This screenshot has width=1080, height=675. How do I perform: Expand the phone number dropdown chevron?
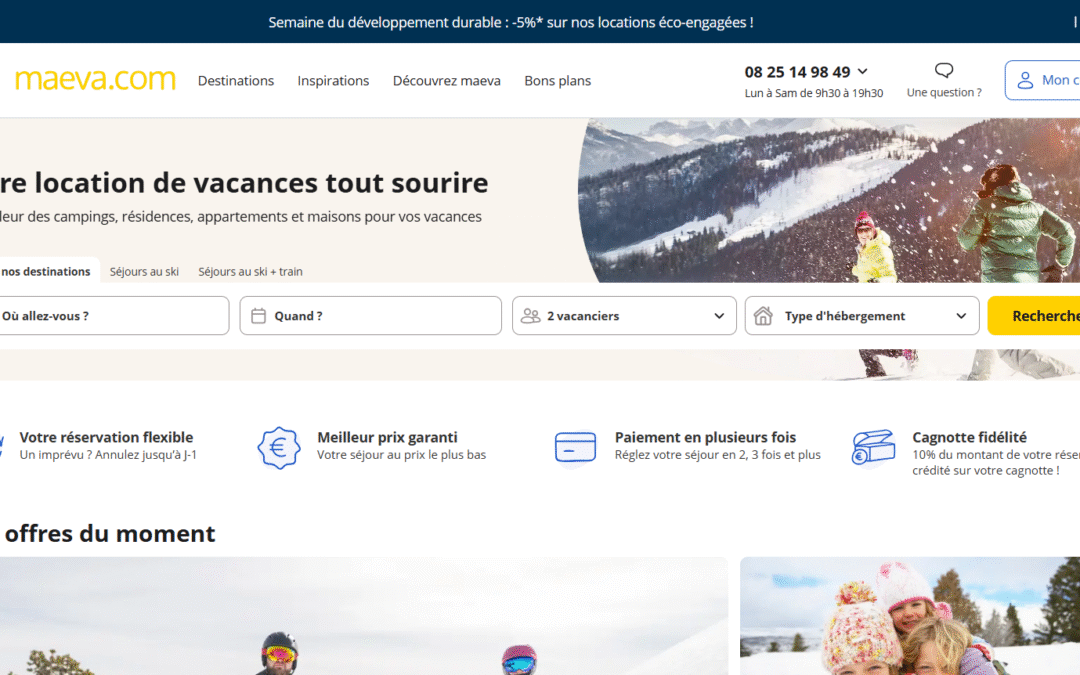pyautogui.click(x=863, y=72)
